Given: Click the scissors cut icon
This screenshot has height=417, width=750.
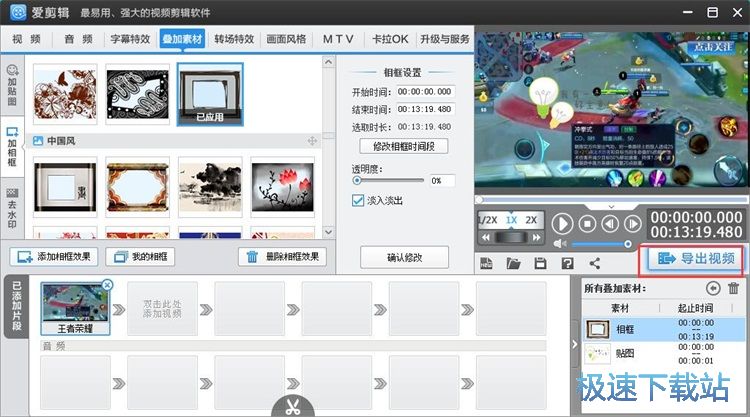Looking at the screenshot, I should (293, 406).
